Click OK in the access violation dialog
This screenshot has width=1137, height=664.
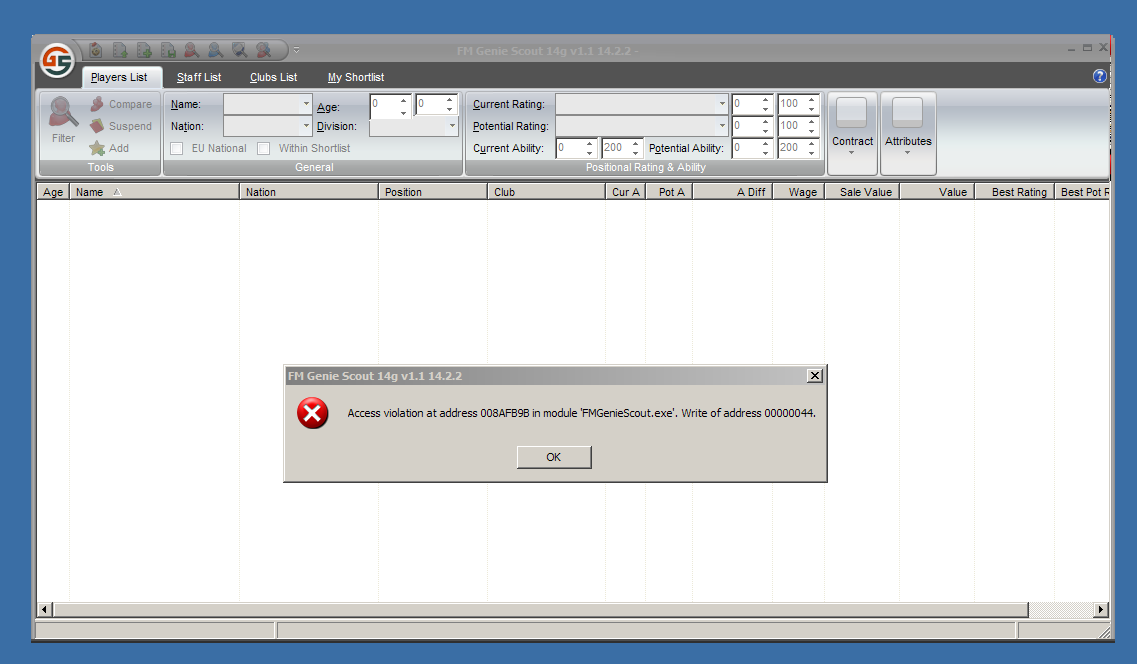(554, 457)
